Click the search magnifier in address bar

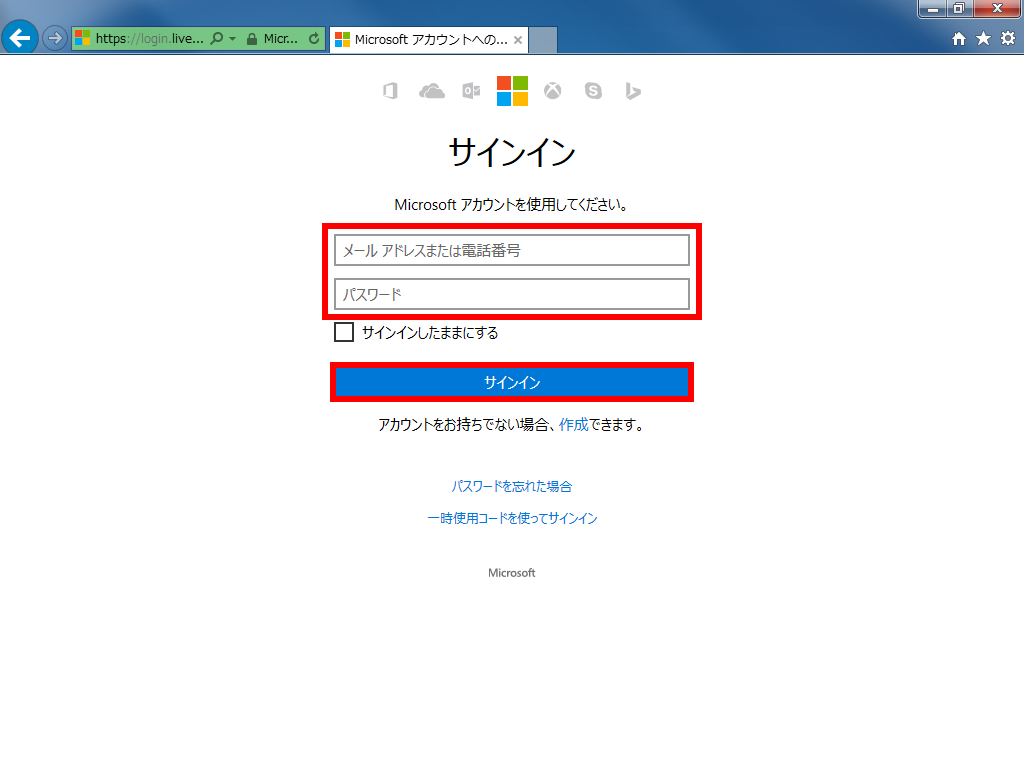(217, 39)
